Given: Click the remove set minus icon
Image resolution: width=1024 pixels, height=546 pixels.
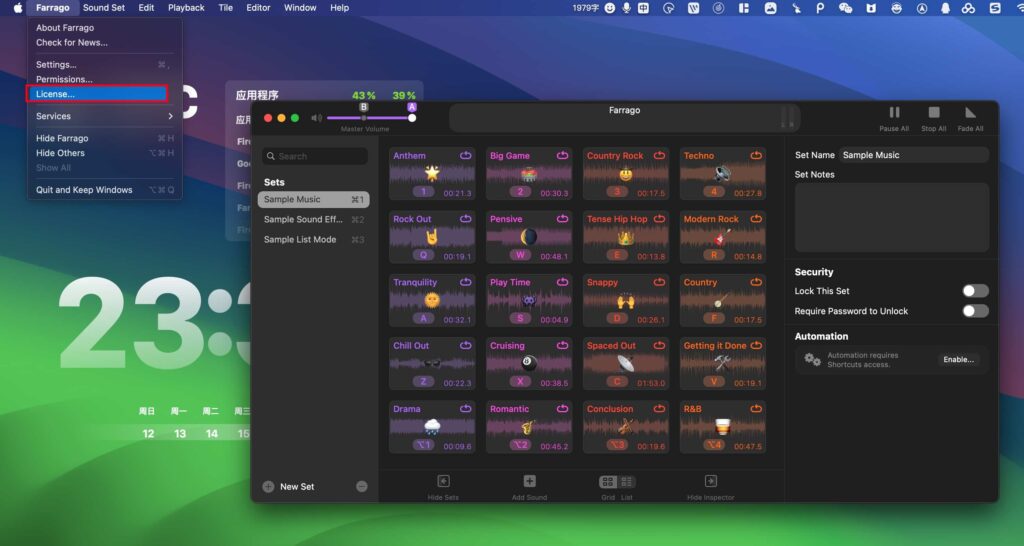Looking at the screenshot, I should pyautogui.click(x=362, y=487).
